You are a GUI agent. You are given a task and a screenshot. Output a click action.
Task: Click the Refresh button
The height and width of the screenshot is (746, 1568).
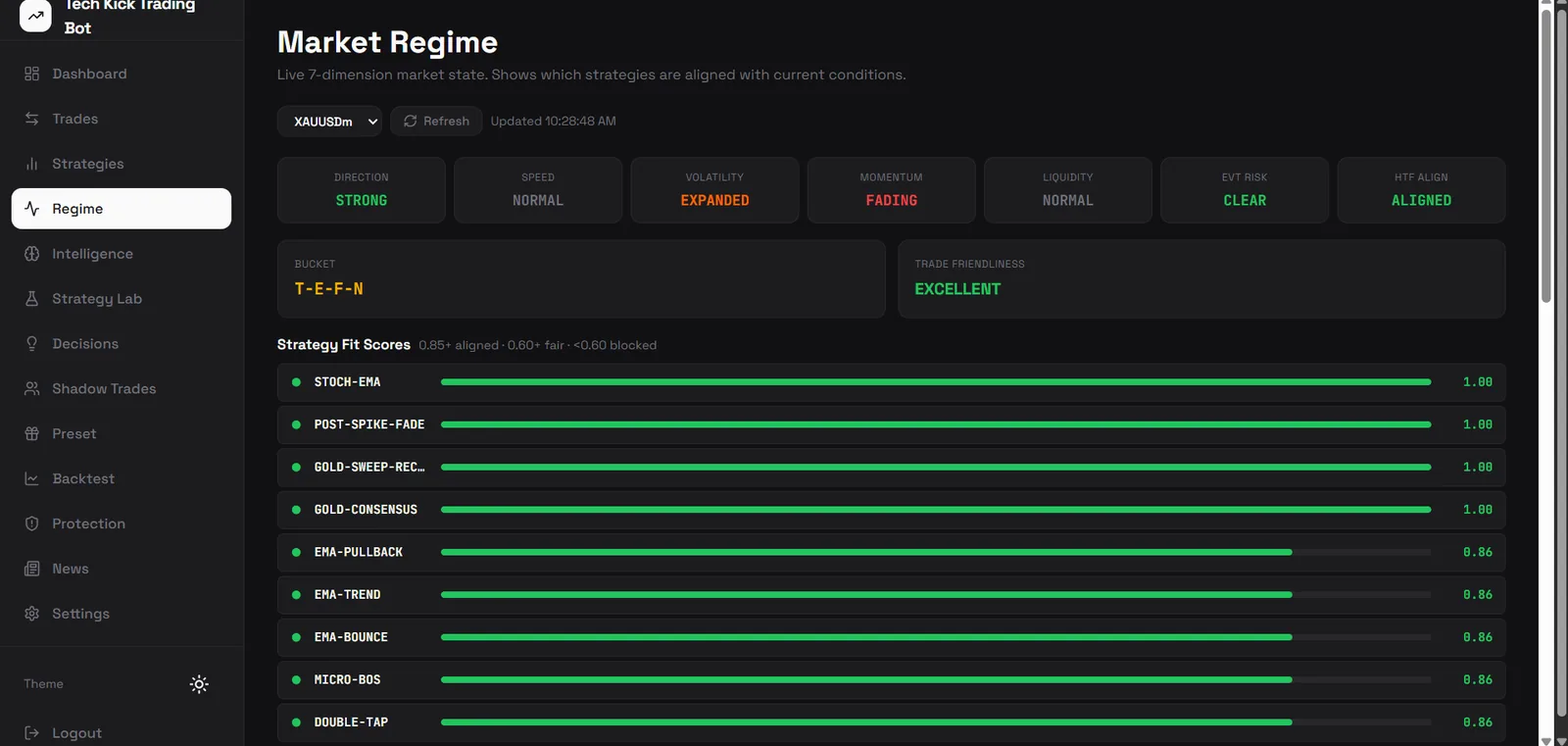(x=436, y=122)
